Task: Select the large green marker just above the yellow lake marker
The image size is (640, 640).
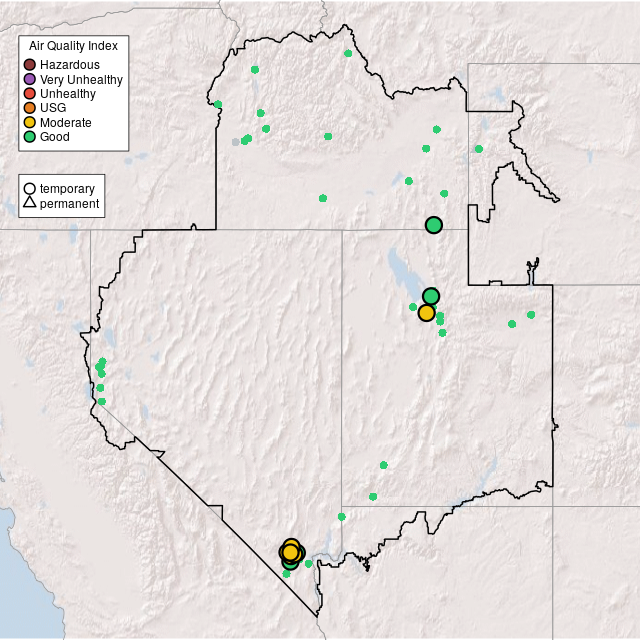Action: (x=431, y=296)
